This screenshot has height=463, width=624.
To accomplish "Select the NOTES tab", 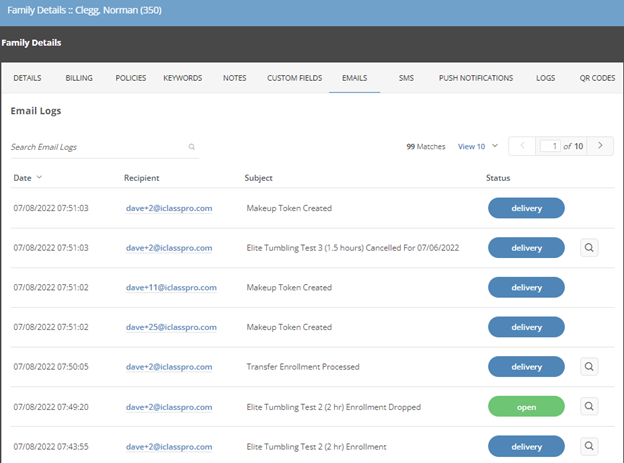I will point(234,78).
